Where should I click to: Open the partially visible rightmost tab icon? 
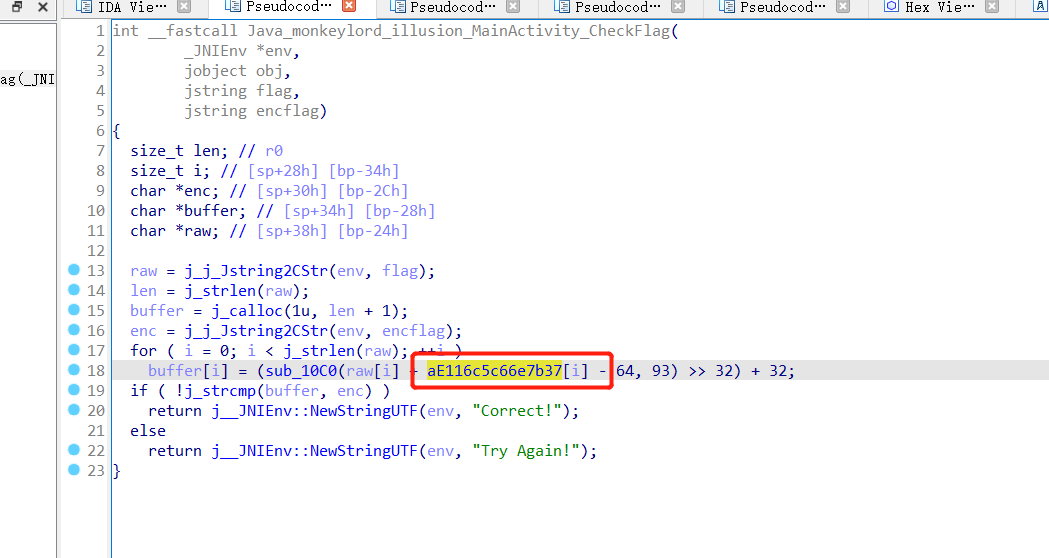point(1041,7)
